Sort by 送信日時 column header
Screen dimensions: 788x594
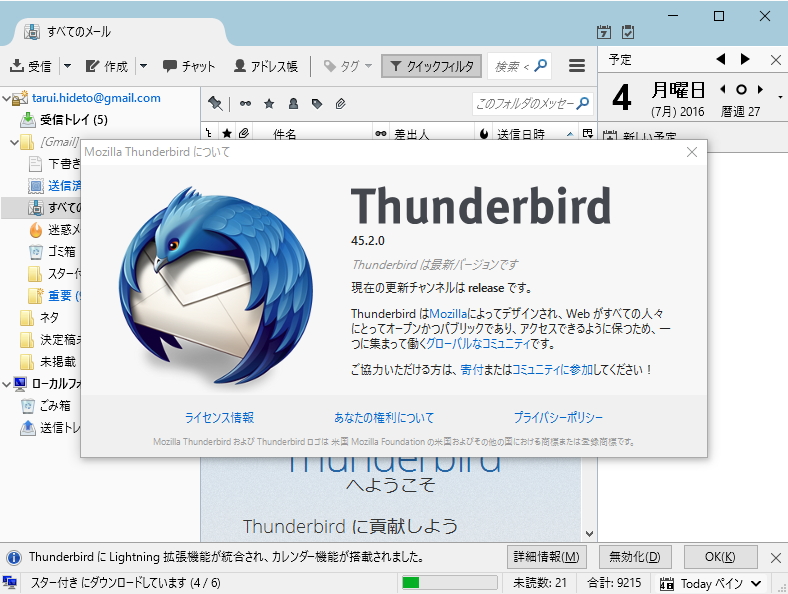point(535,134)
